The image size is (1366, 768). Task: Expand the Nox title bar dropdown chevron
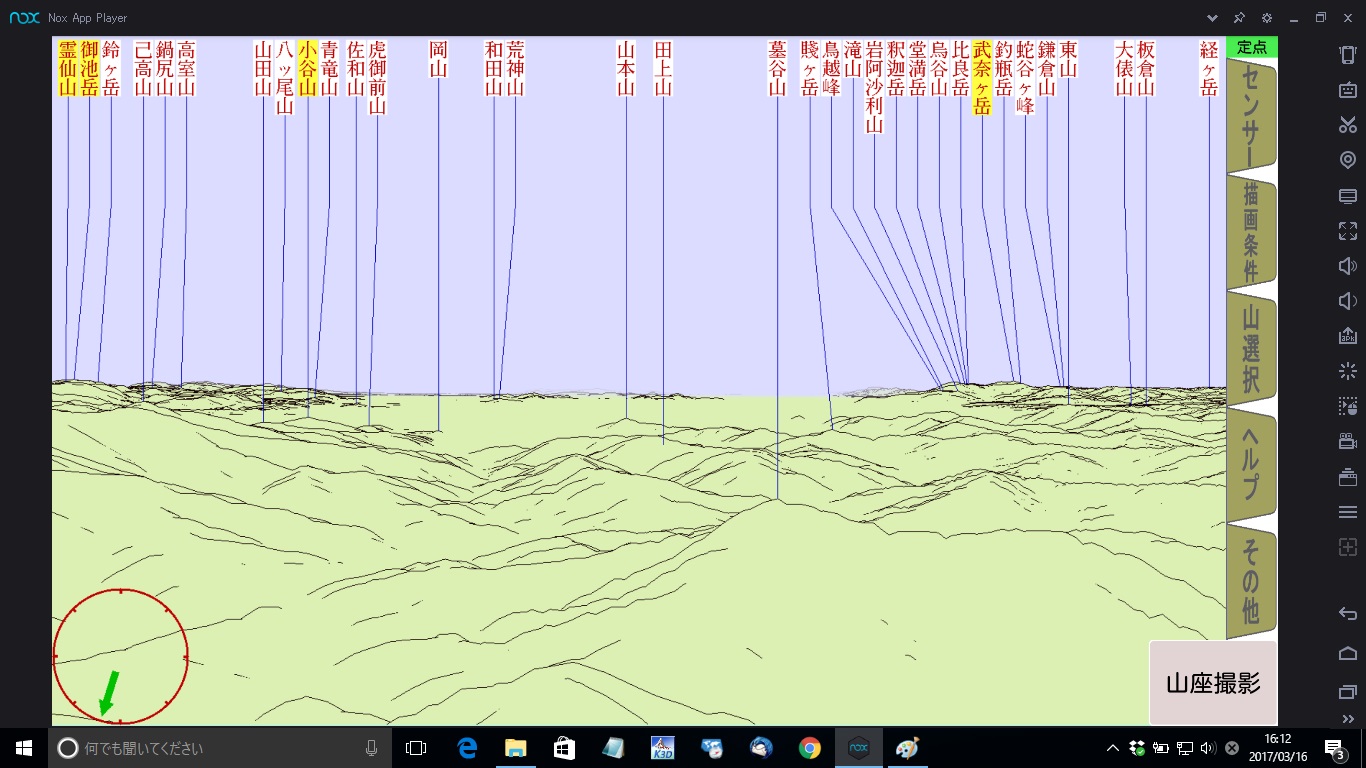pyautogui.click(x=1212, y=18)
